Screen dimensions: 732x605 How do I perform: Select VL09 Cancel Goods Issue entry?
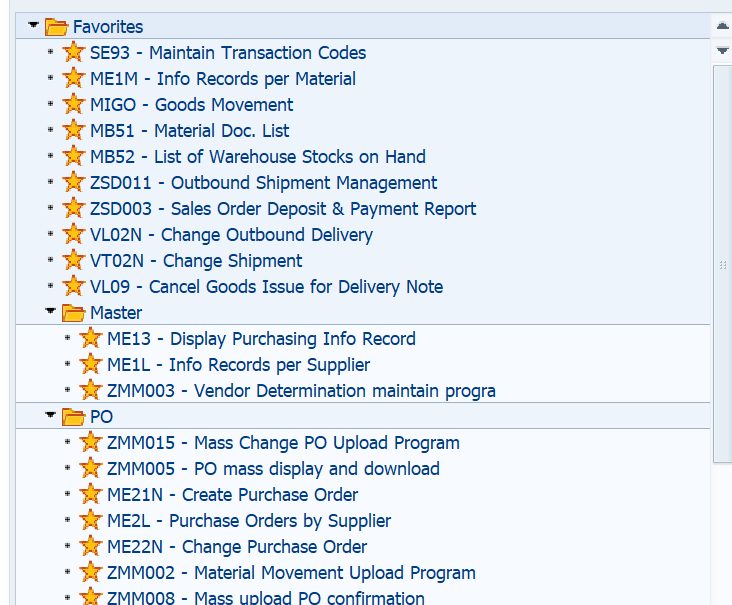point(266,287)
